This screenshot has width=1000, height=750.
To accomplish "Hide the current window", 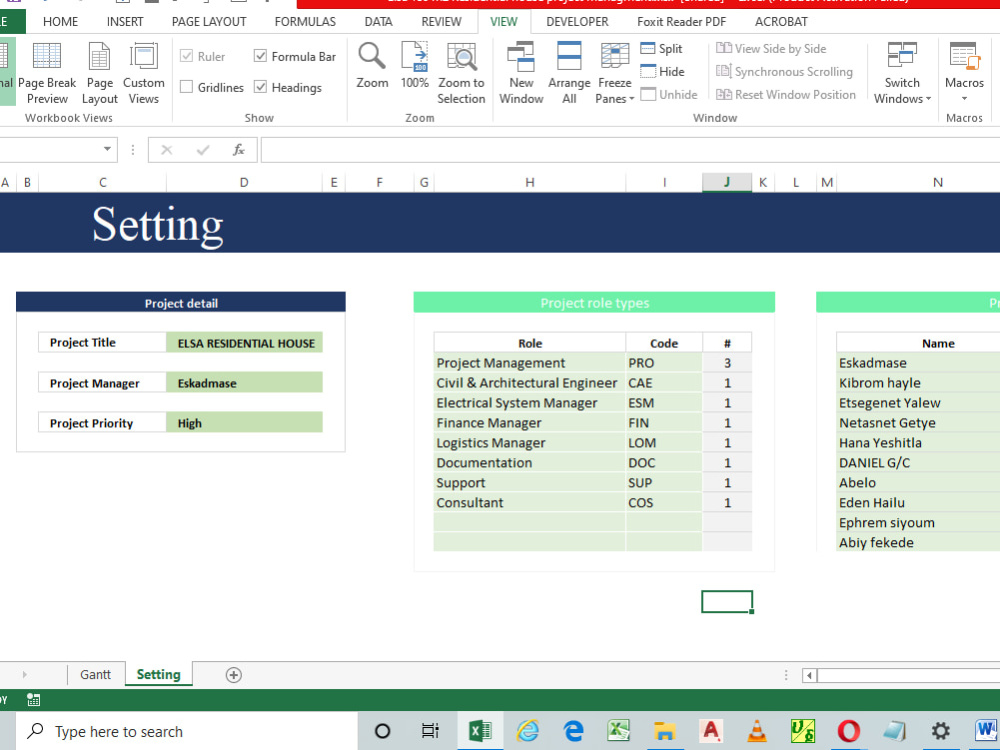I will [662, 71].
